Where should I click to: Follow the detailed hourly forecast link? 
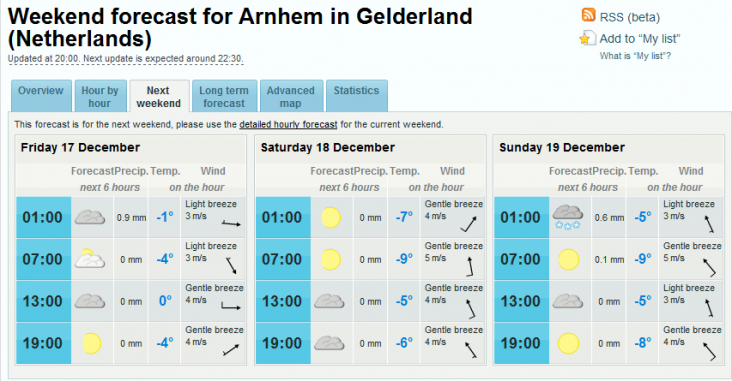[x=288, y=125]
